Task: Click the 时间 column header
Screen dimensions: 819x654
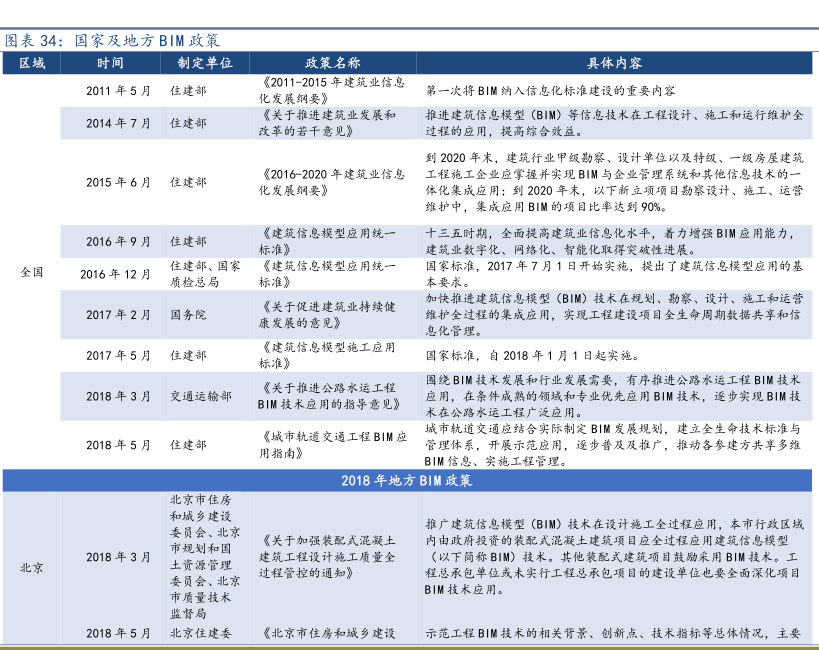Action: point(111,63)
